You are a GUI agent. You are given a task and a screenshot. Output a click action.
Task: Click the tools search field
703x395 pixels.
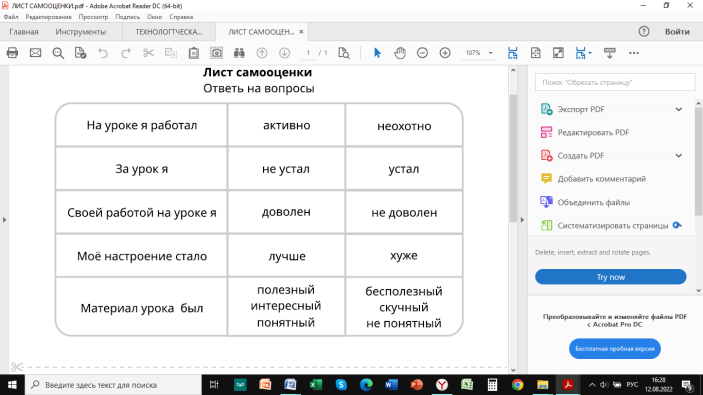pos(615,82)
